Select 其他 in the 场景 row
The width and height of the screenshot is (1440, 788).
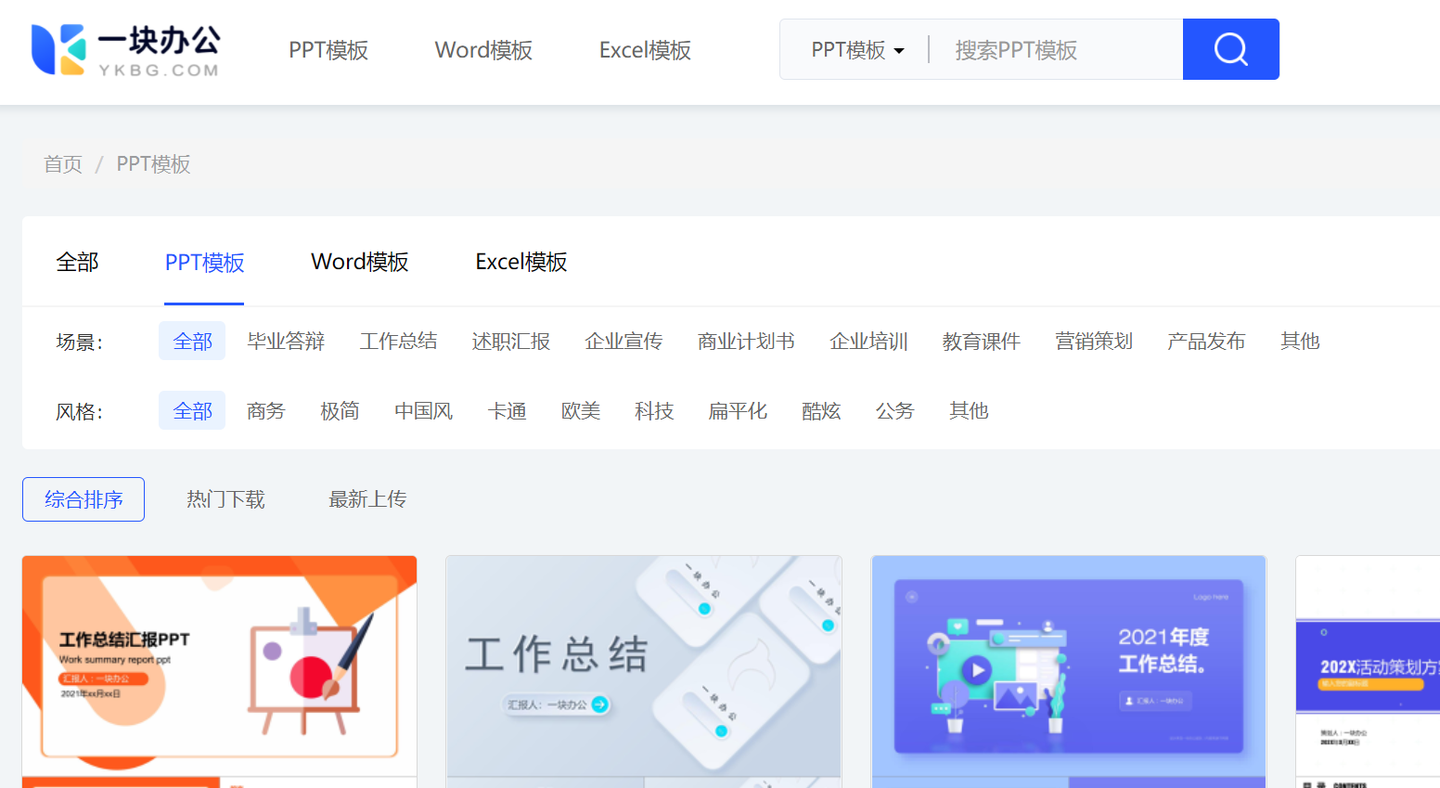(1299, 341)
